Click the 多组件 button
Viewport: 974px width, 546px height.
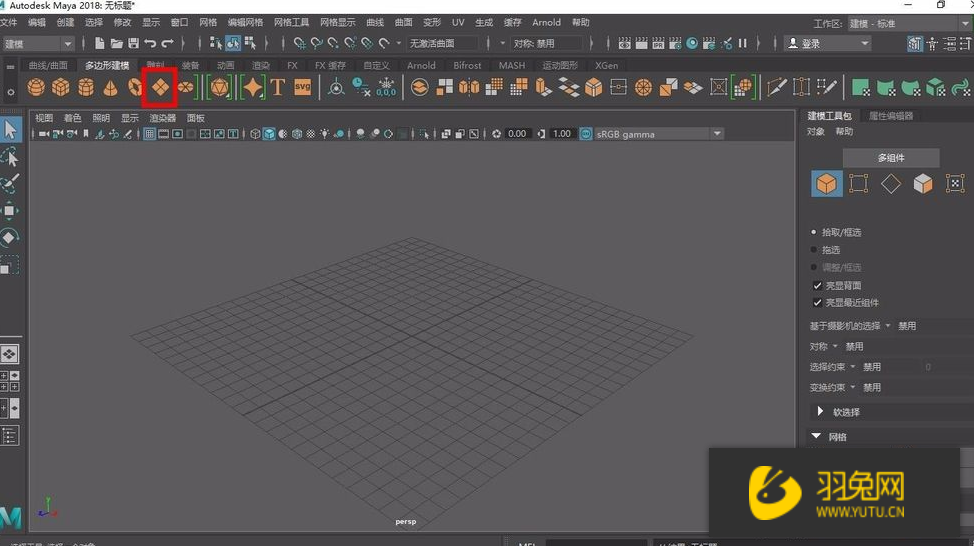point(890,158)
